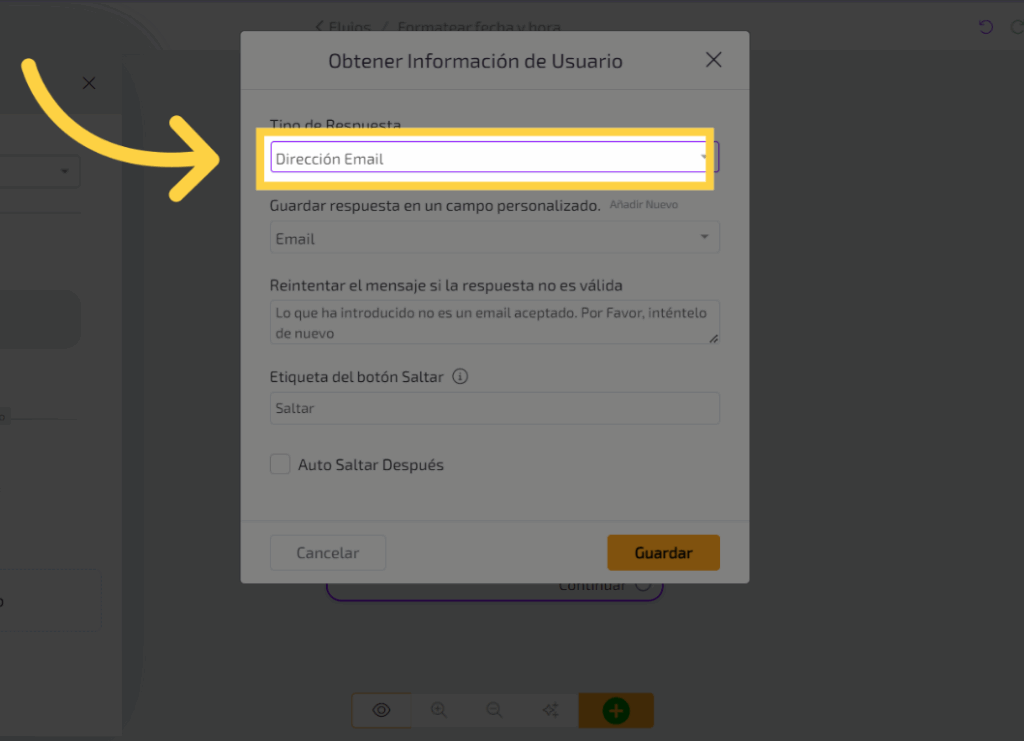Click the retry message text area

coord(494,322)
